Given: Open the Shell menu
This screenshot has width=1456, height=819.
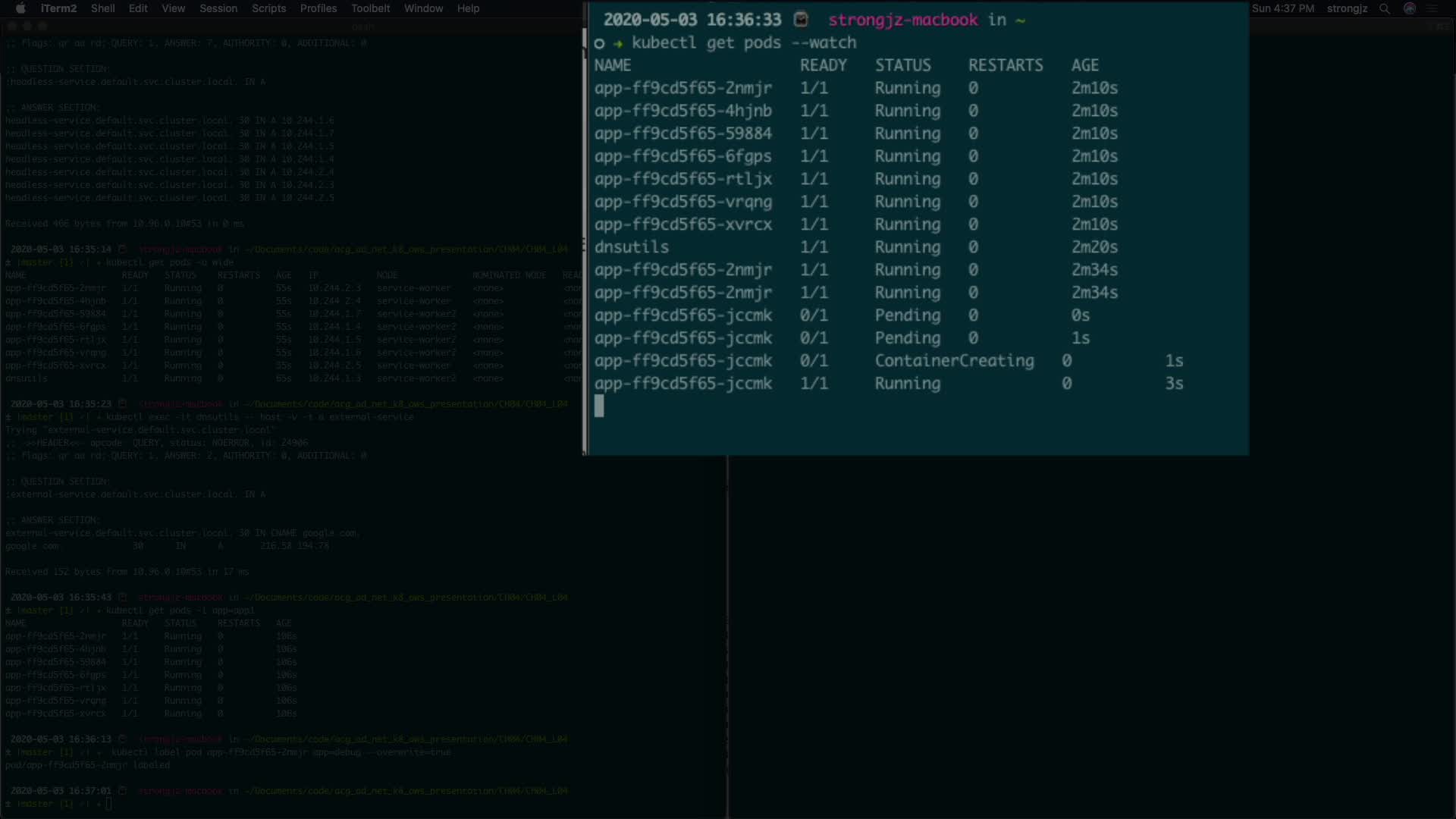Looking at the screenshot, I should coord(102,8).
